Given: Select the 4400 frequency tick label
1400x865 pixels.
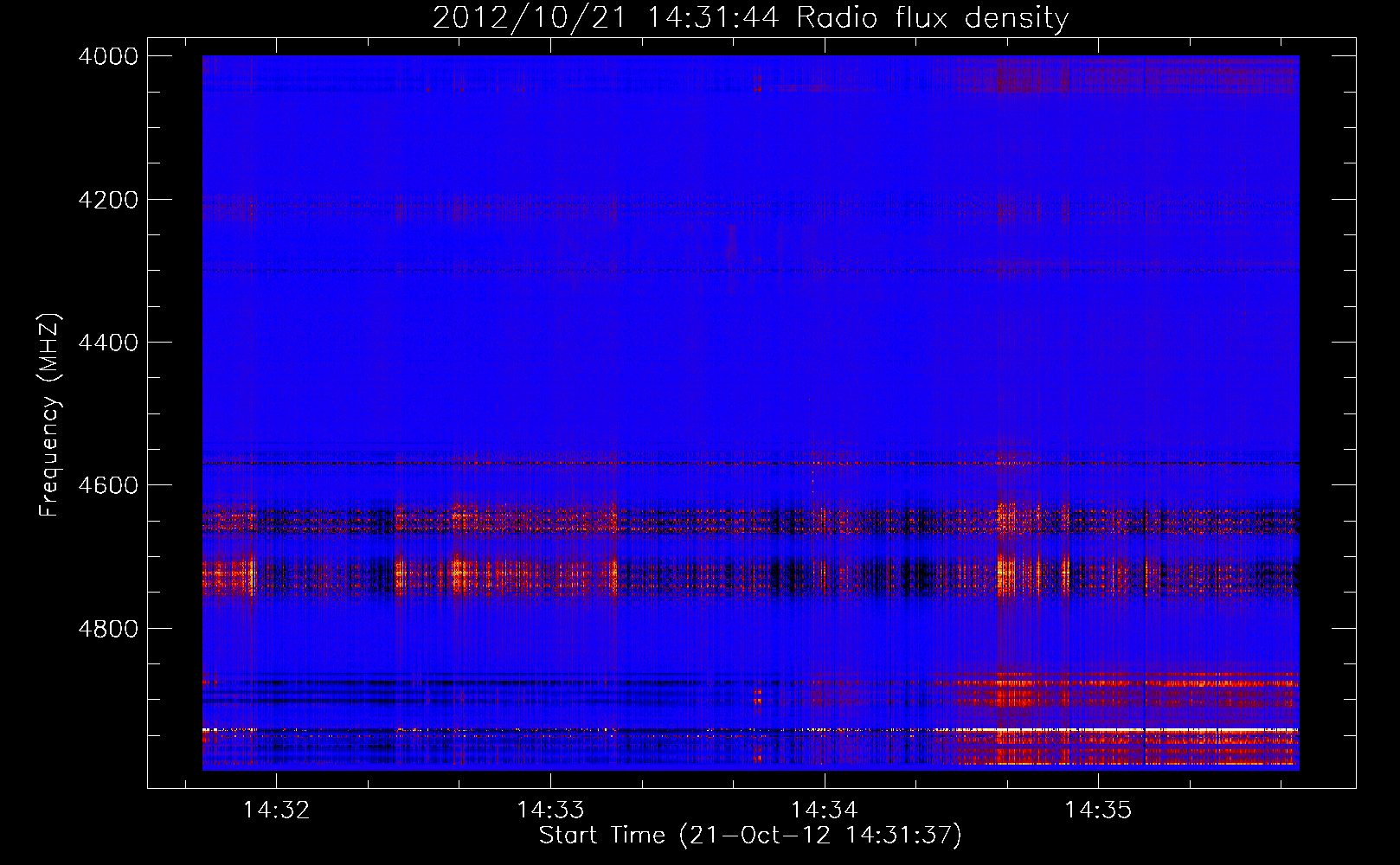Looking at the screenshot, I should point(108,343).
